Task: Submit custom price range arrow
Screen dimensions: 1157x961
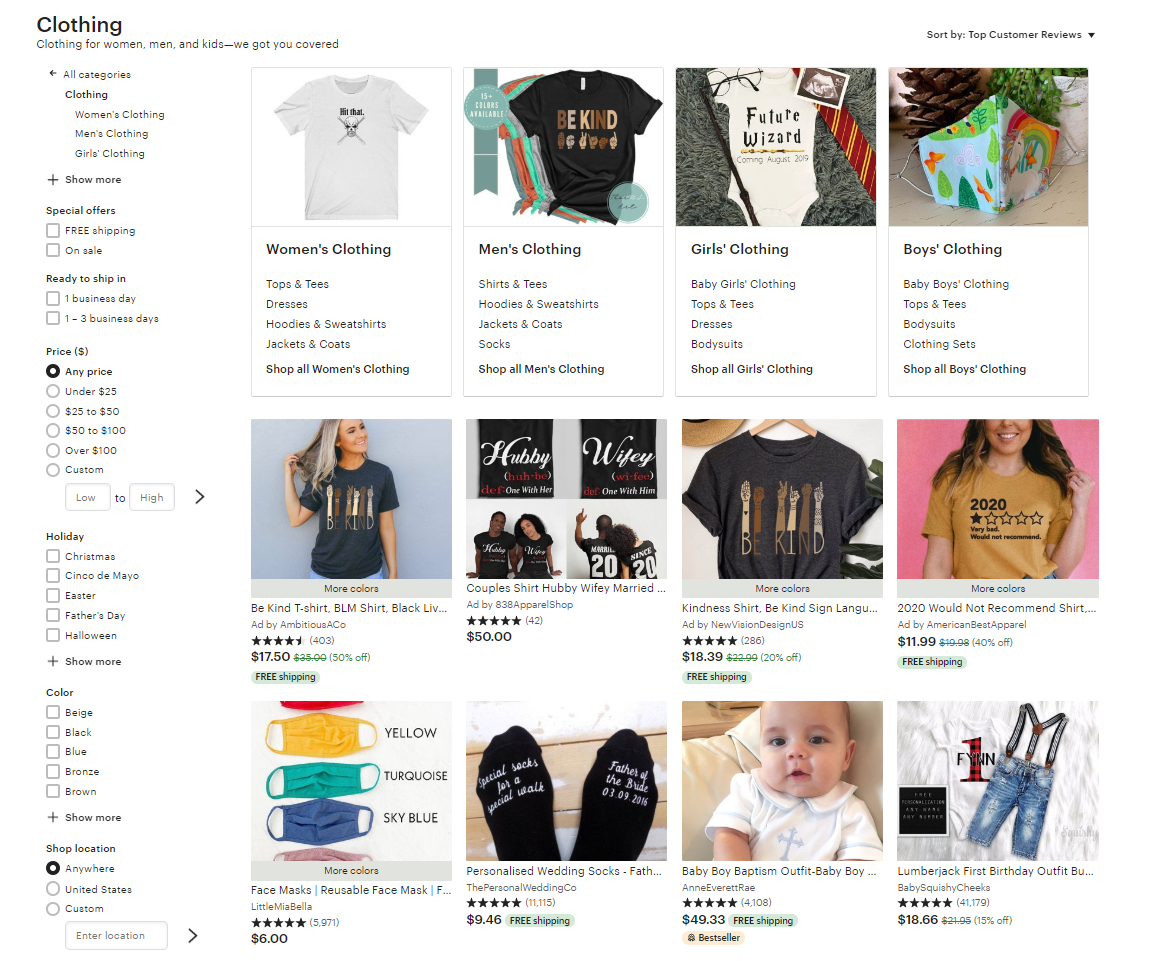Action: [199, 497]
